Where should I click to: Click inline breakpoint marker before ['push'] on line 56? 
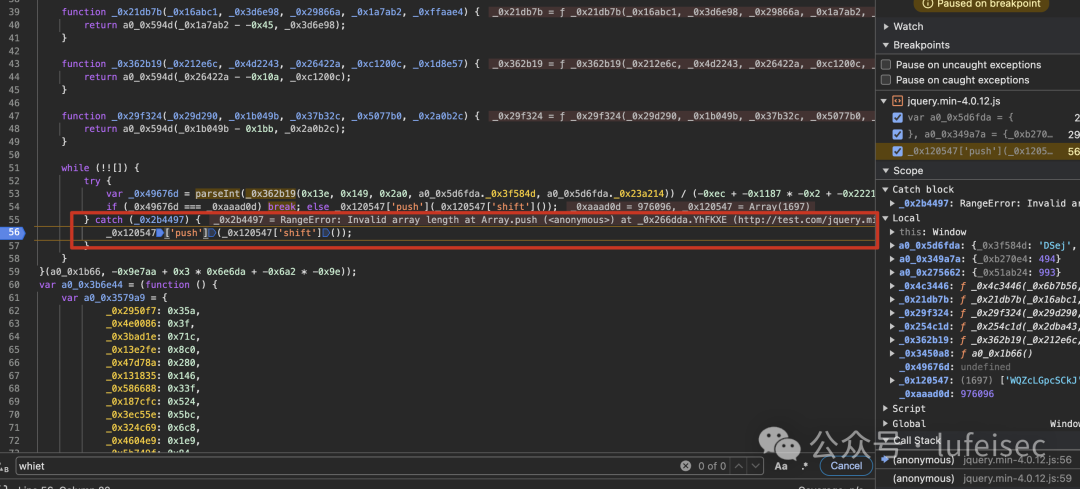coord(159,233)
